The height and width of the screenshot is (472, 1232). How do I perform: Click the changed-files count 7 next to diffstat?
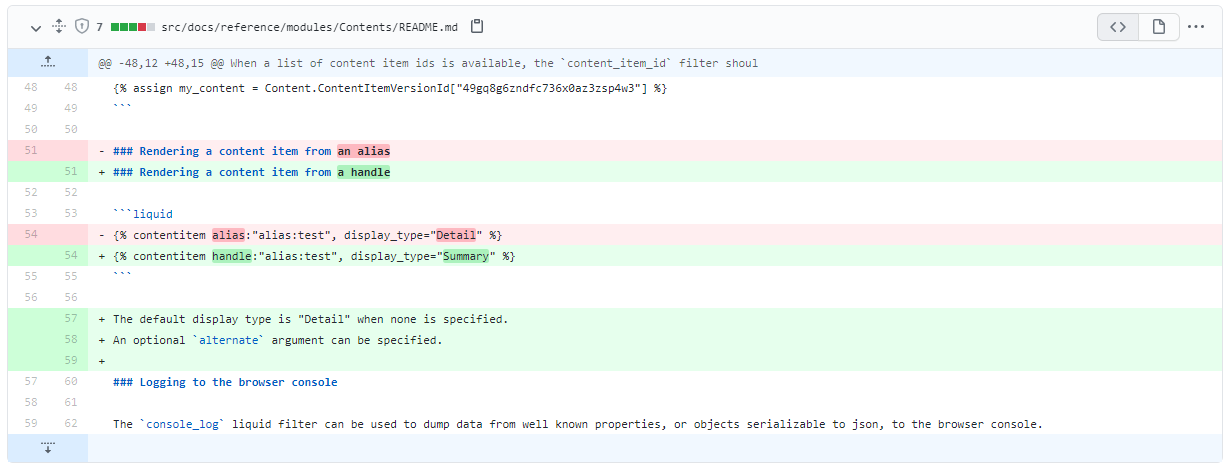coord(100,26)
